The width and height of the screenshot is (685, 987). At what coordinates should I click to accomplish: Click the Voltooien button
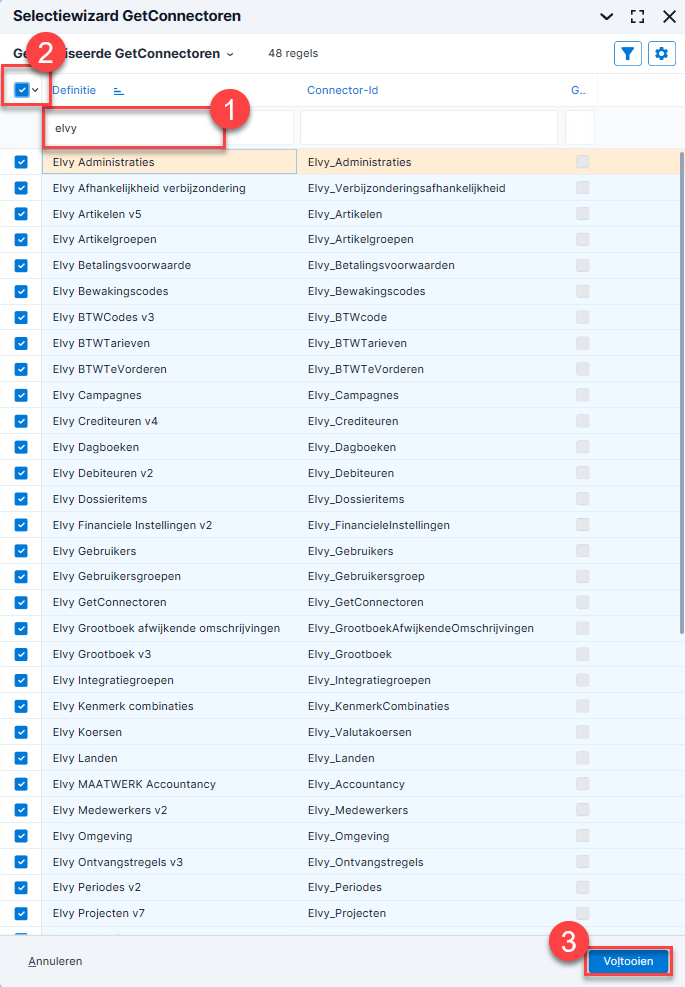[x=628, y=961]
